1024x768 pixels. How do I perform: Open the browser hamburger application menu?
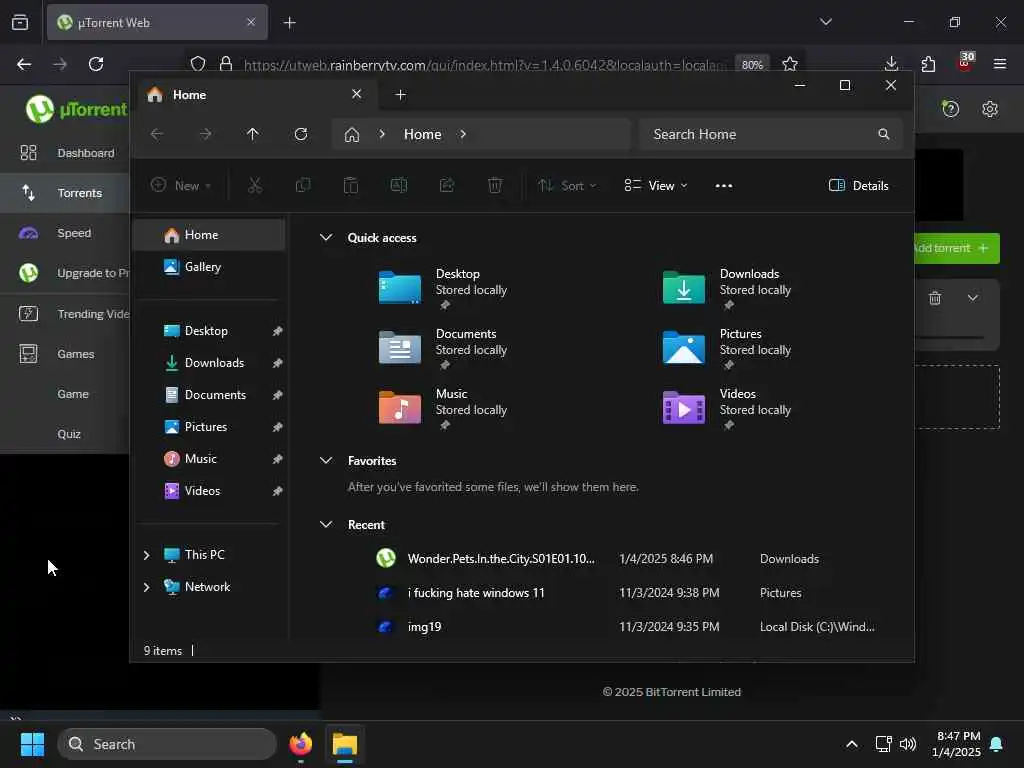pyautogui.click(x=1000, y=64)
